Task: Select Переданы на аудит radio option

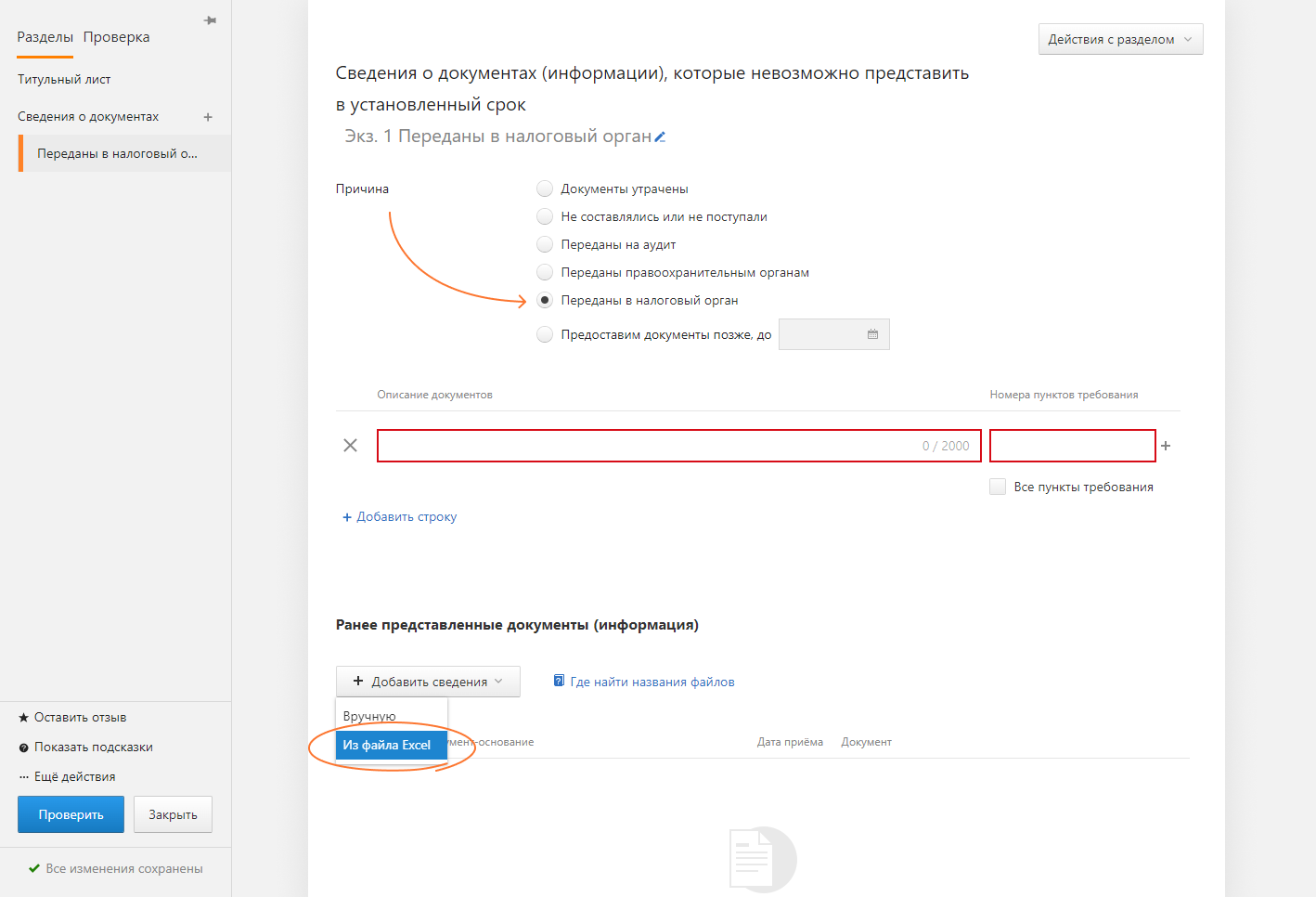Action: 545,244
